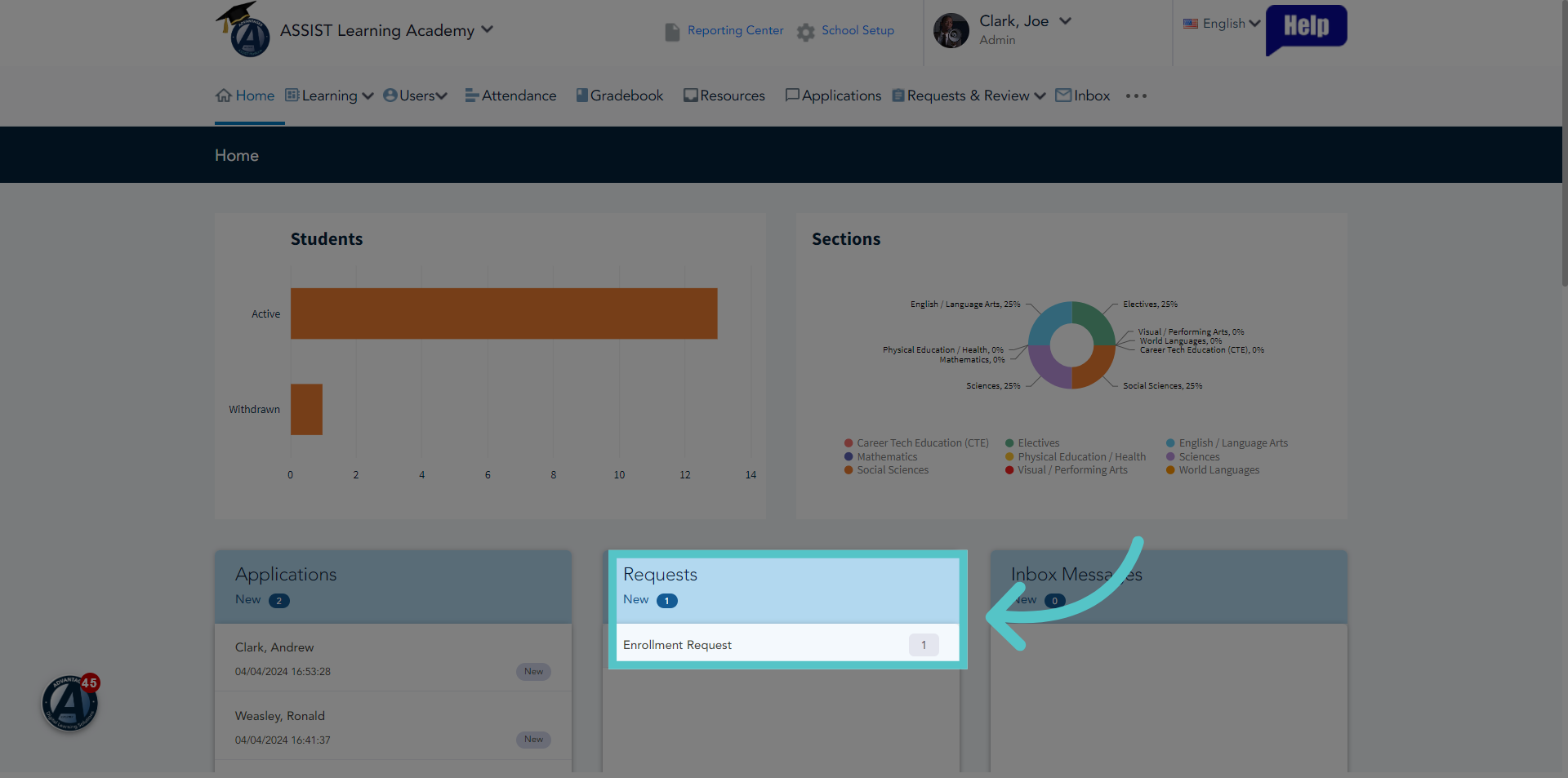Click the Home house icon
This screenshot has height=778, width=1568.
(x=224, y=96)
